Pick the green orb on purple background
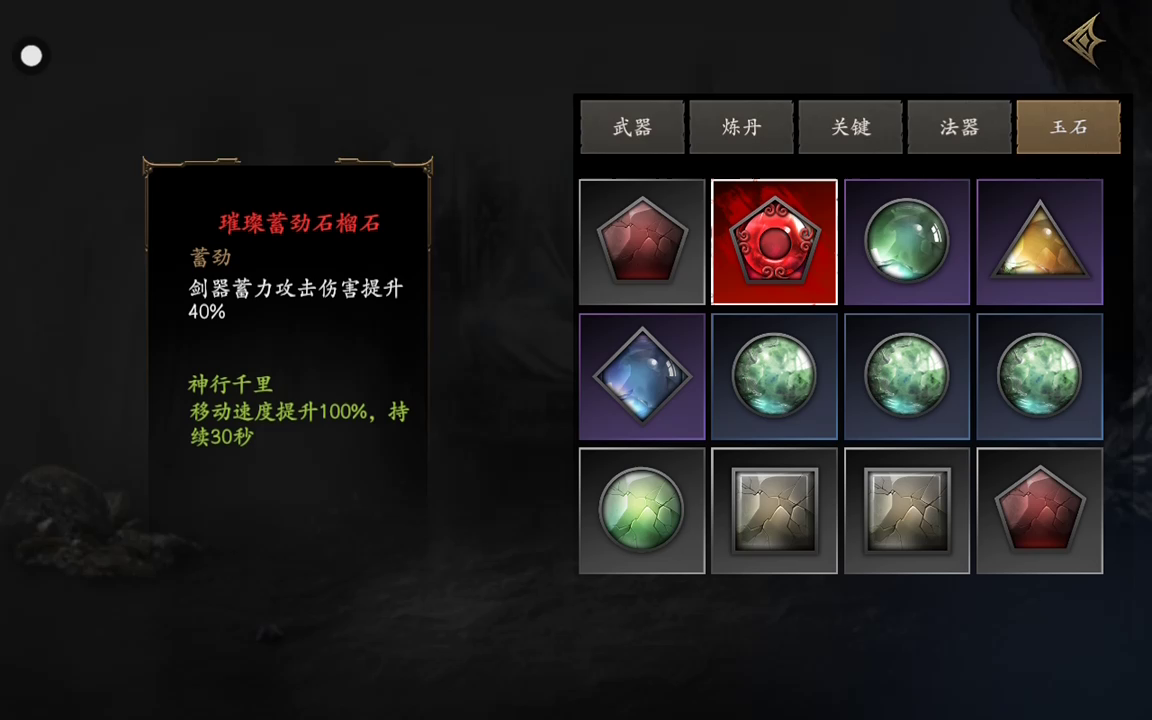This screenshot has height=720, width=1152. [x=907, y=242]
